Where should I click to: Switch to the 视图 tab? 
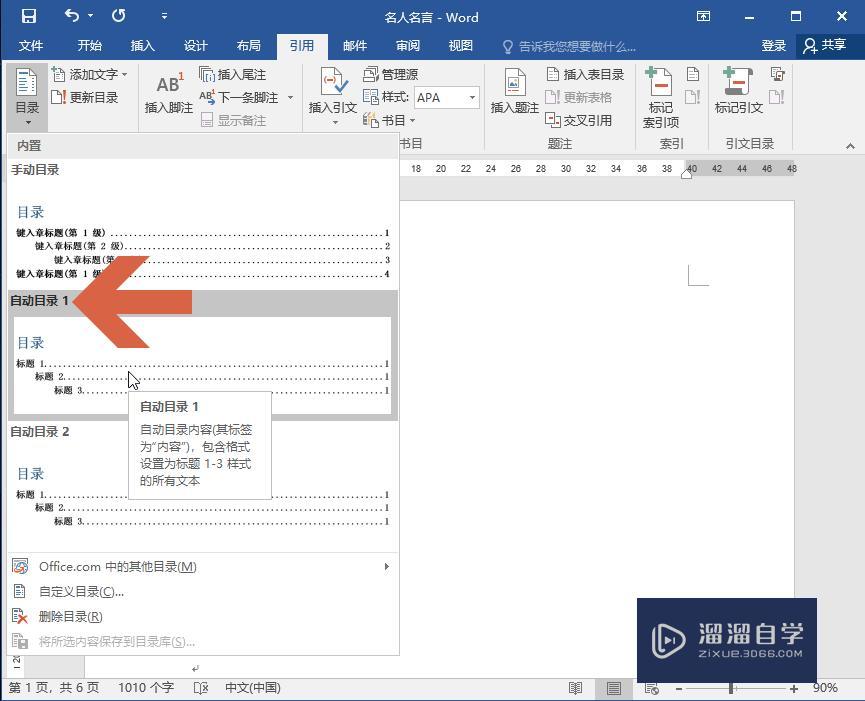click(x=461, y=46)
